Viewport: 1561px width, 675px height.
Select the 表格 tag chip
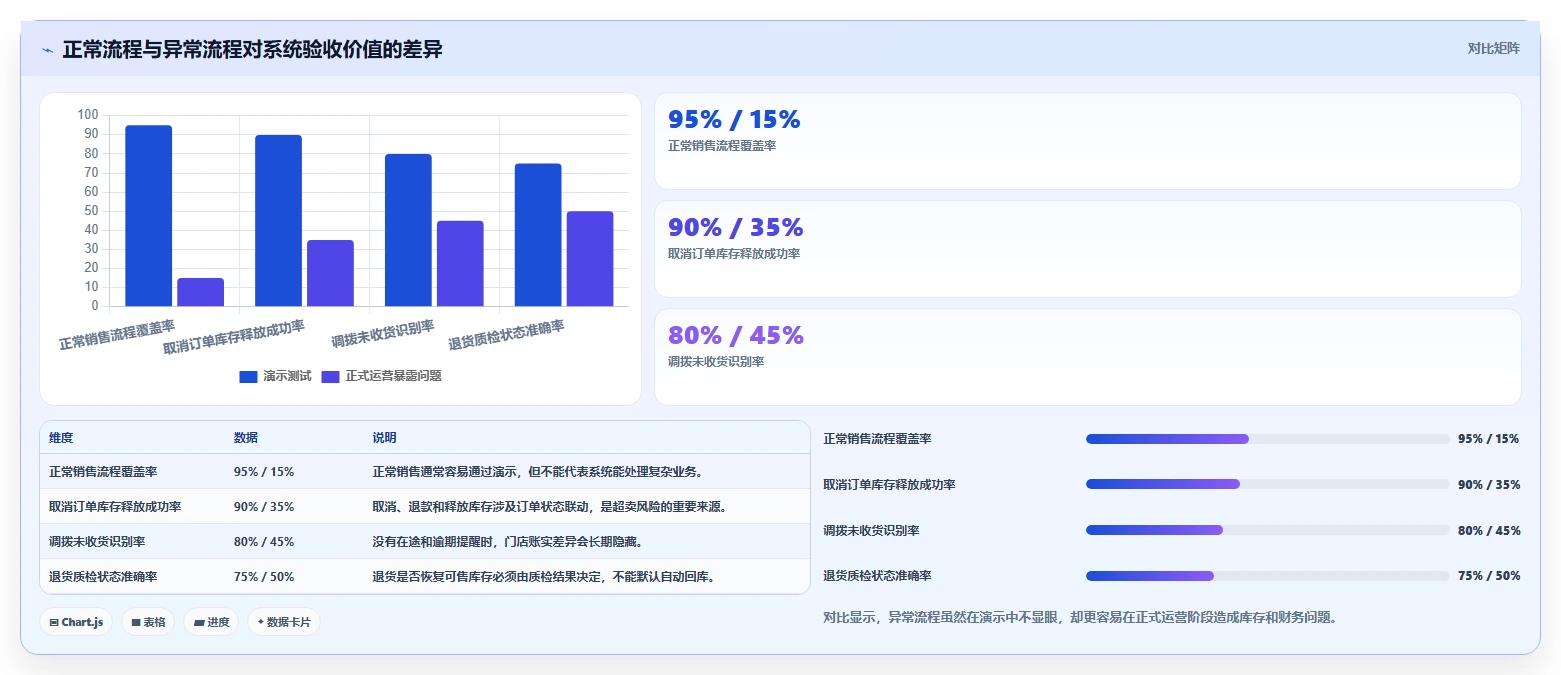148,622
